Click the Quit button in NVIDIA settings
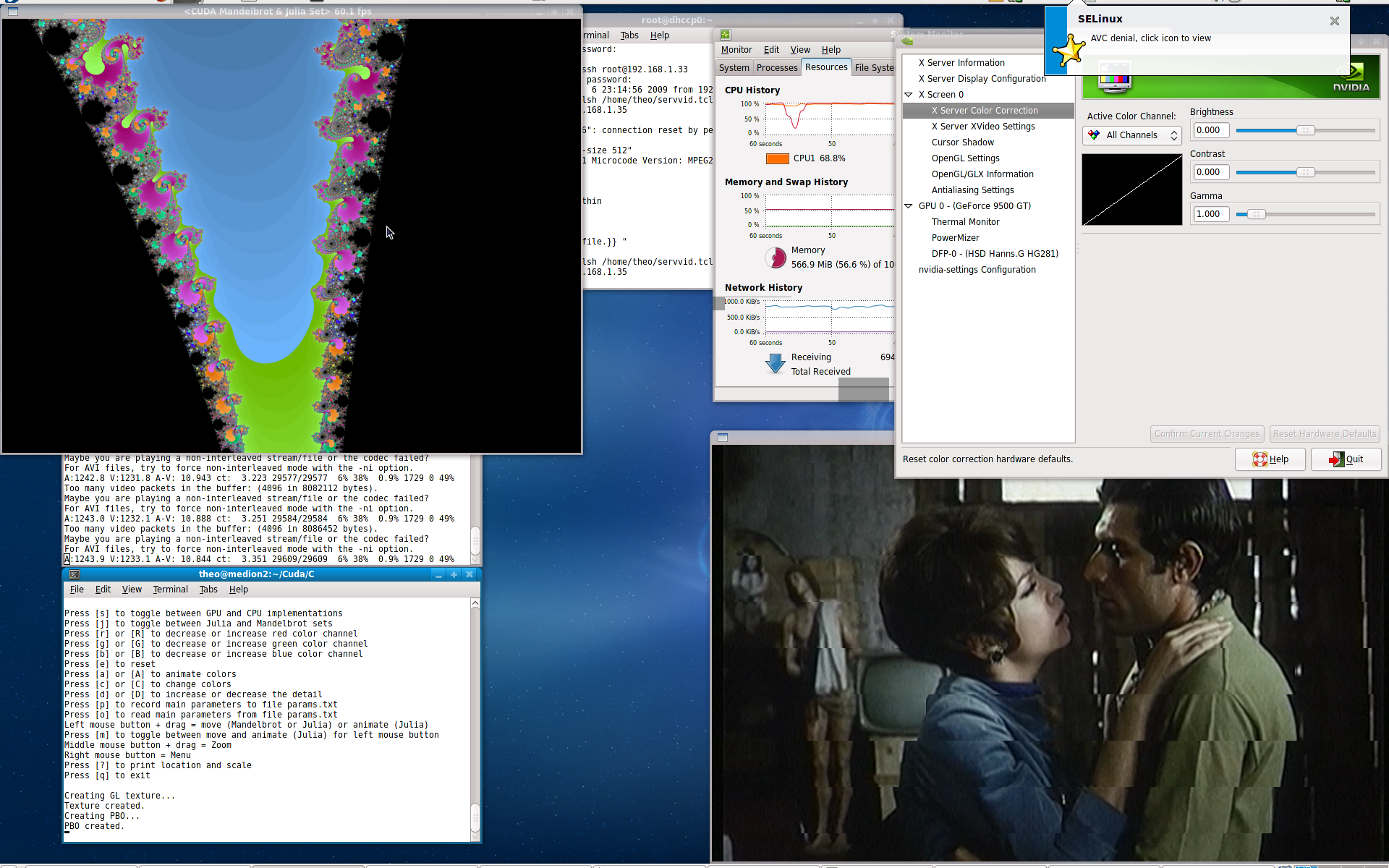 click(x=1346, y=459)
